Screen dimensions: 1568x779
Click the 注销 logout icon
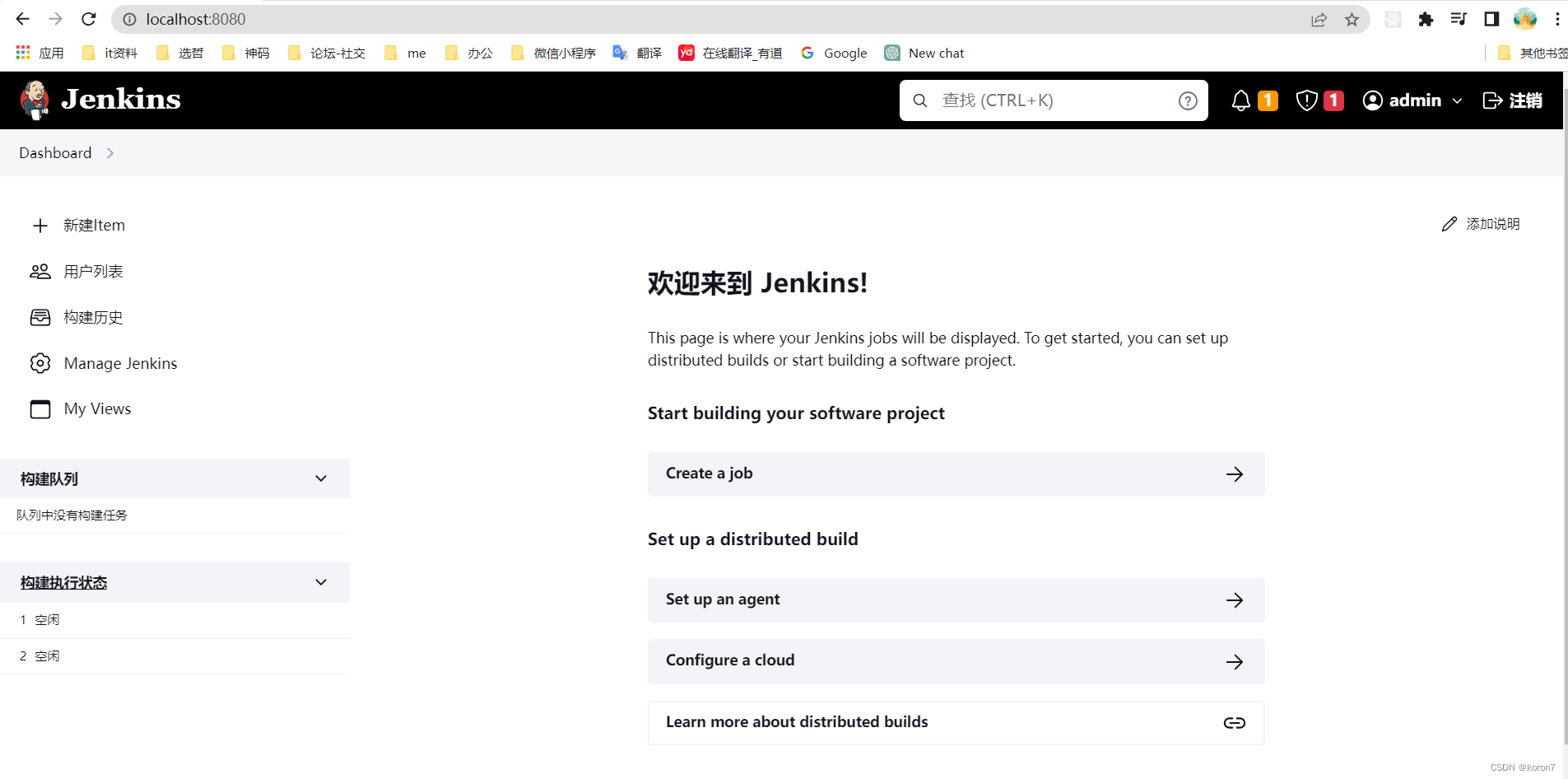click(x=1492, y=100)
